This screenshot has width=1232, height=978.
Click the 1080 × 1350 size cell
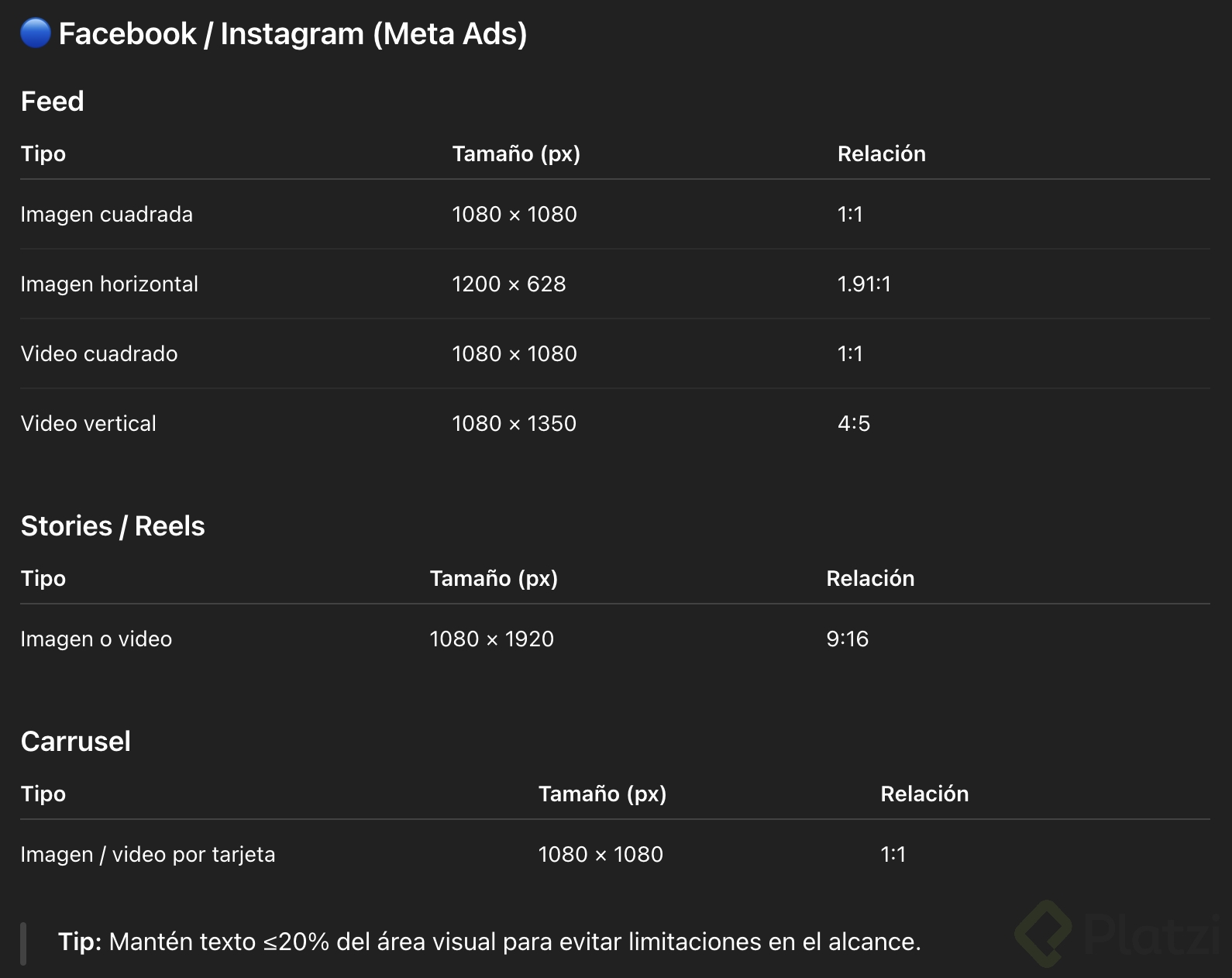(x=514, y=424)
